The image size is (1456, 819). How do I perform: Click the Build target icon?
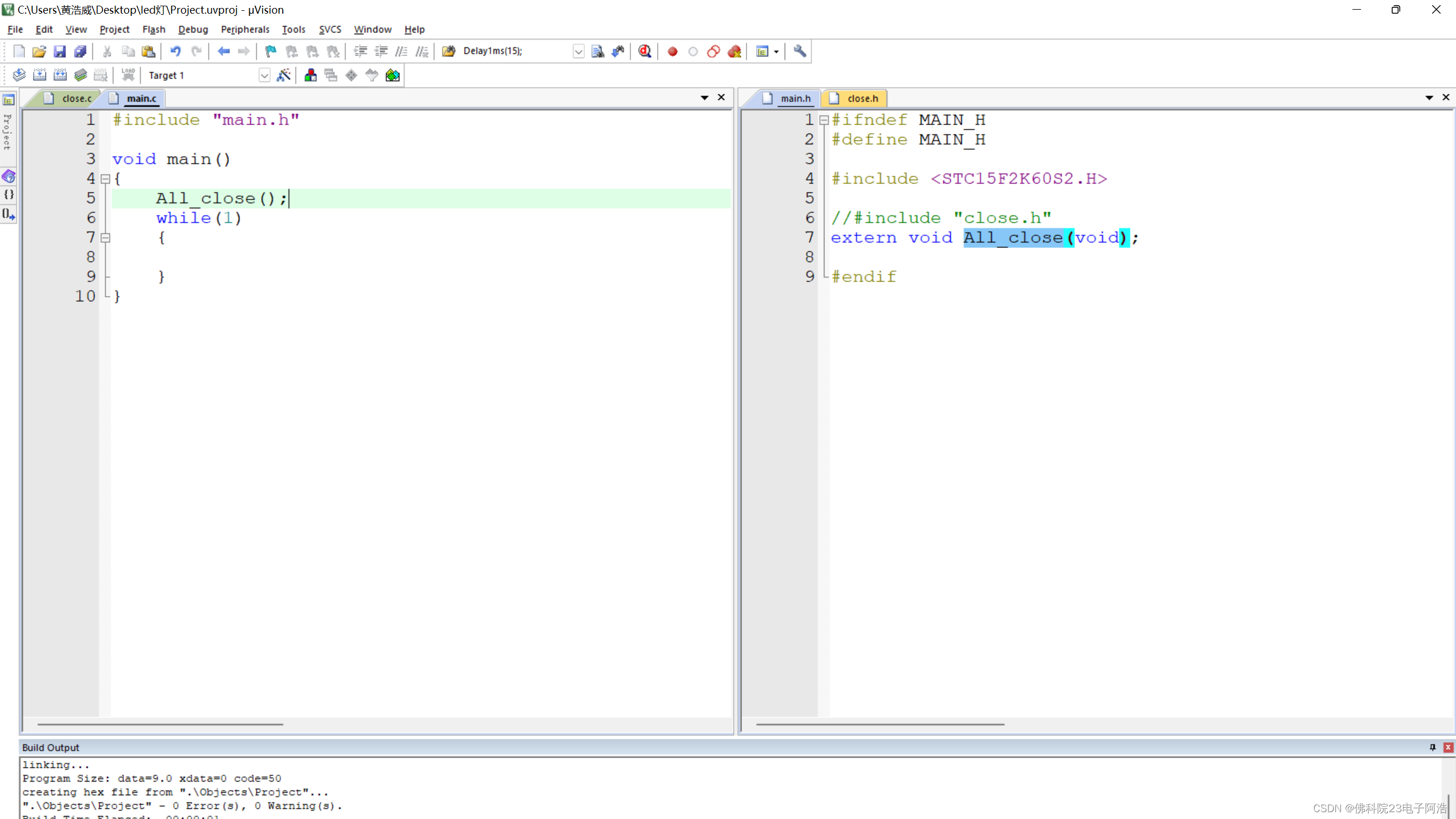[x=39, y=75]
